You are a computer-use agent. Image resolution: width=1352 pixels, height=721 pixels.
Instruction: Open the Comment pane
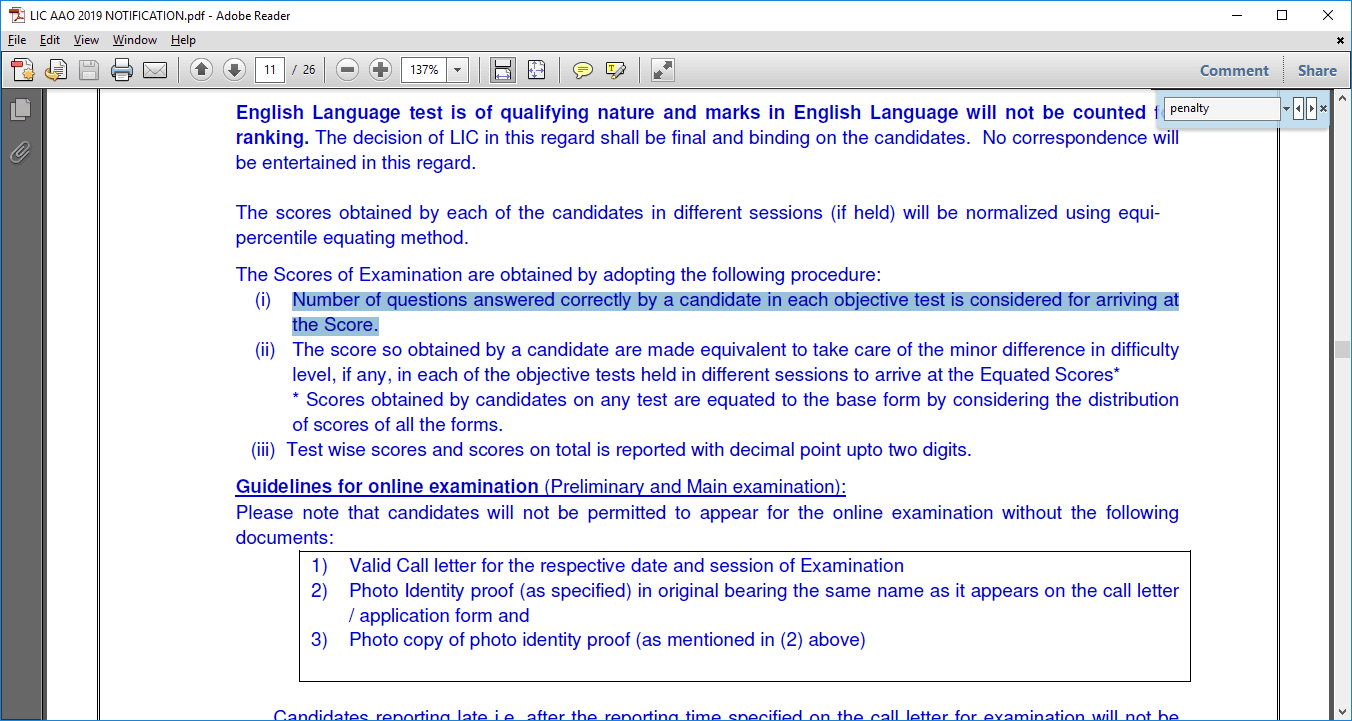click(1234, 71)
